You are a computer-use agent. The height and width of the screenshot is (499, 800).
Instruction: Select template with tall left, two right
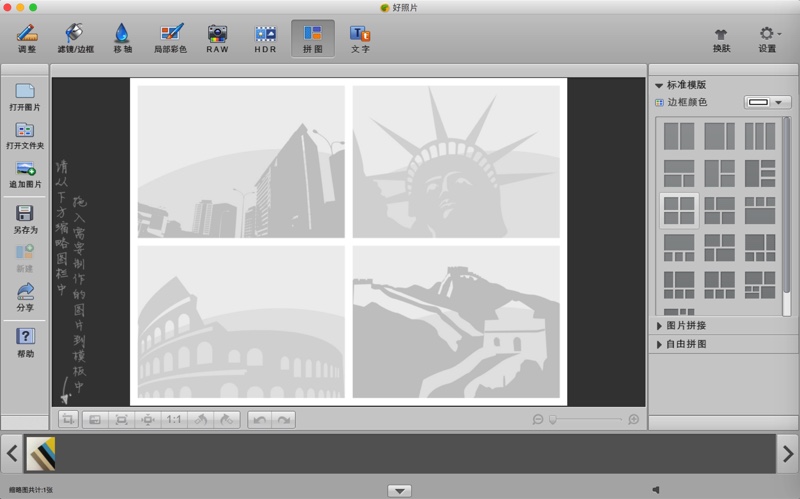point(719,173)
